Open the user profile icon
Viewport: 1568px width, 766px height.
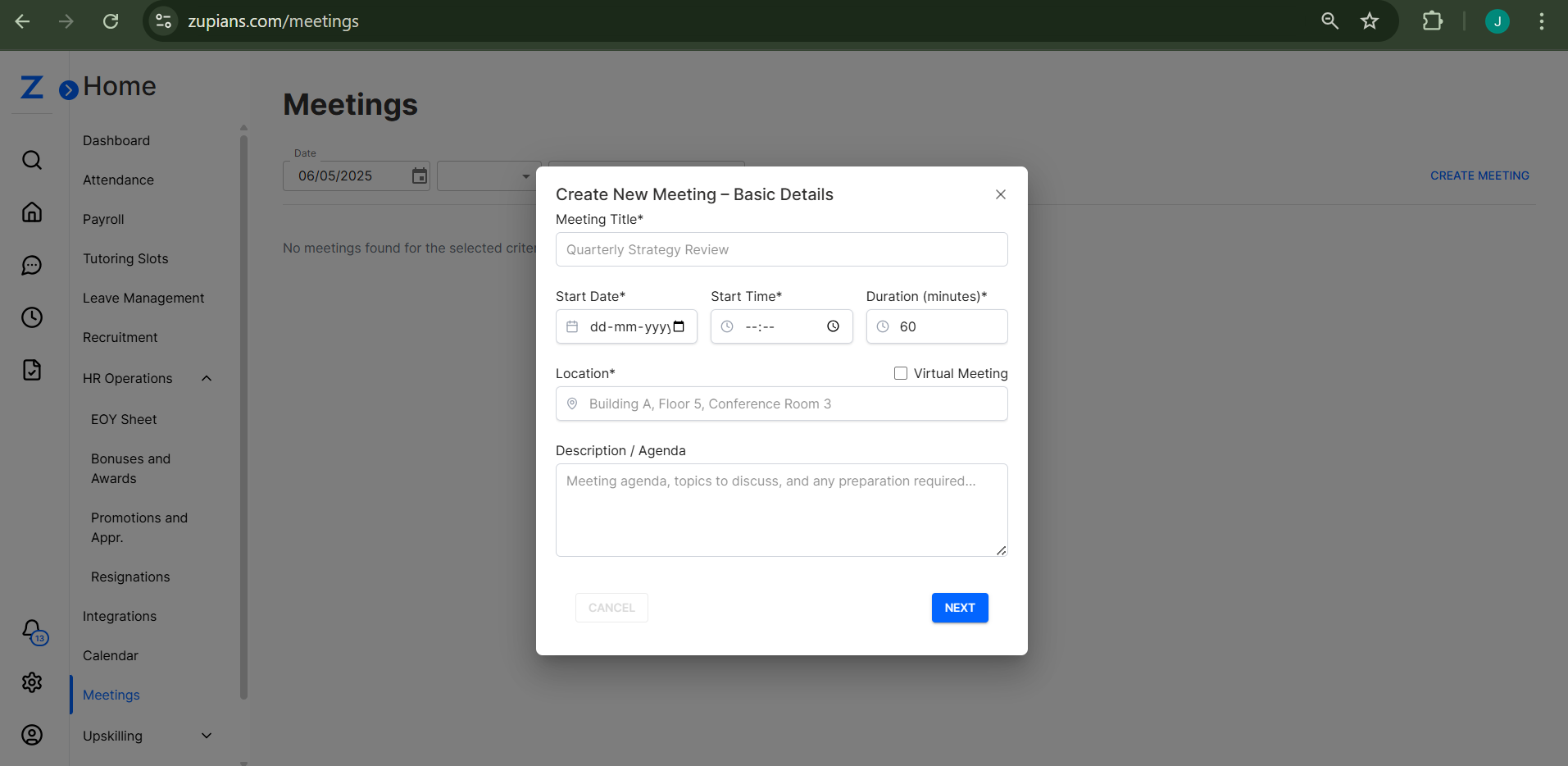31,734
